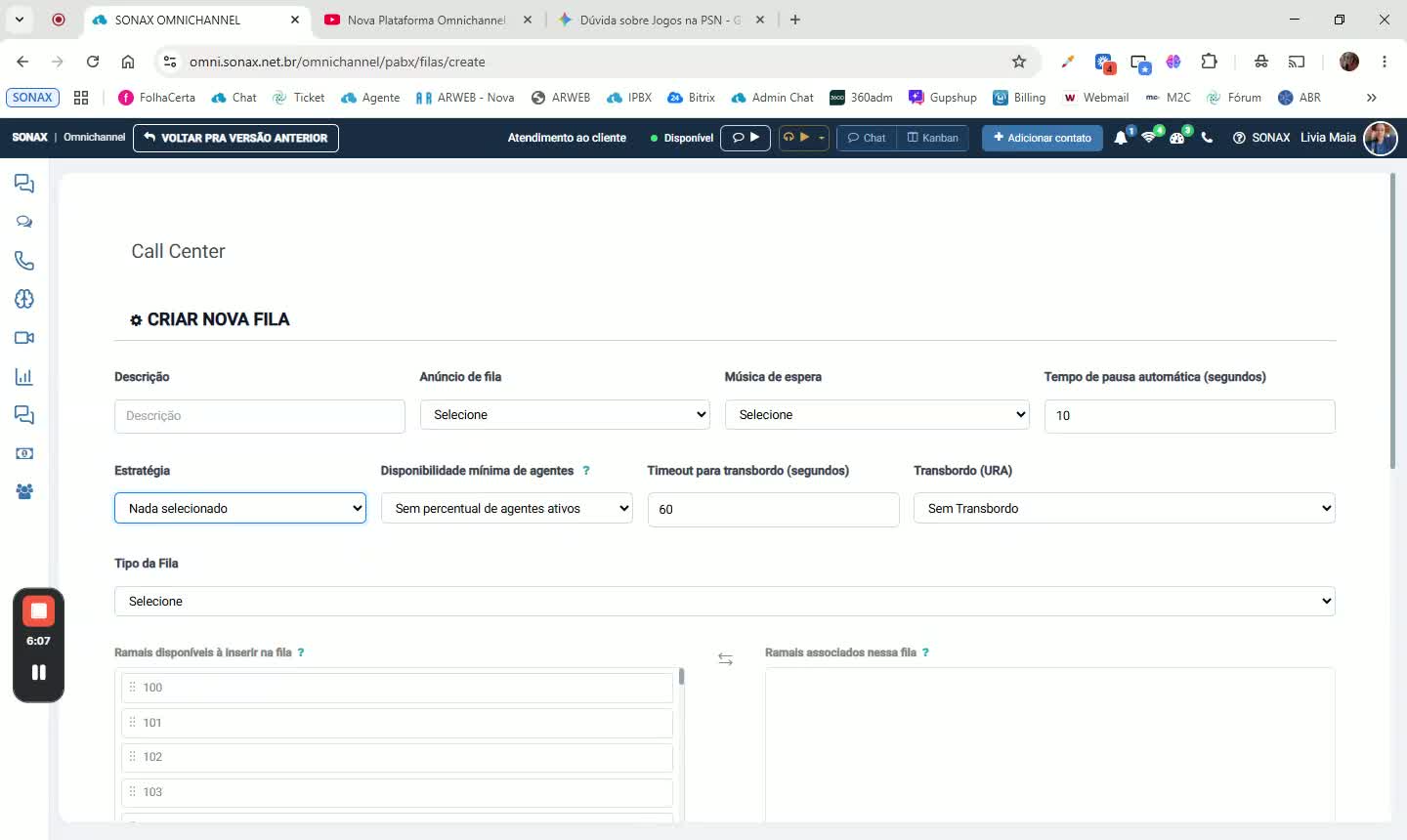Viewport: 1407px width, 840px height.
Task: Pause the screen recording
Action: click(x=38, y=672)
